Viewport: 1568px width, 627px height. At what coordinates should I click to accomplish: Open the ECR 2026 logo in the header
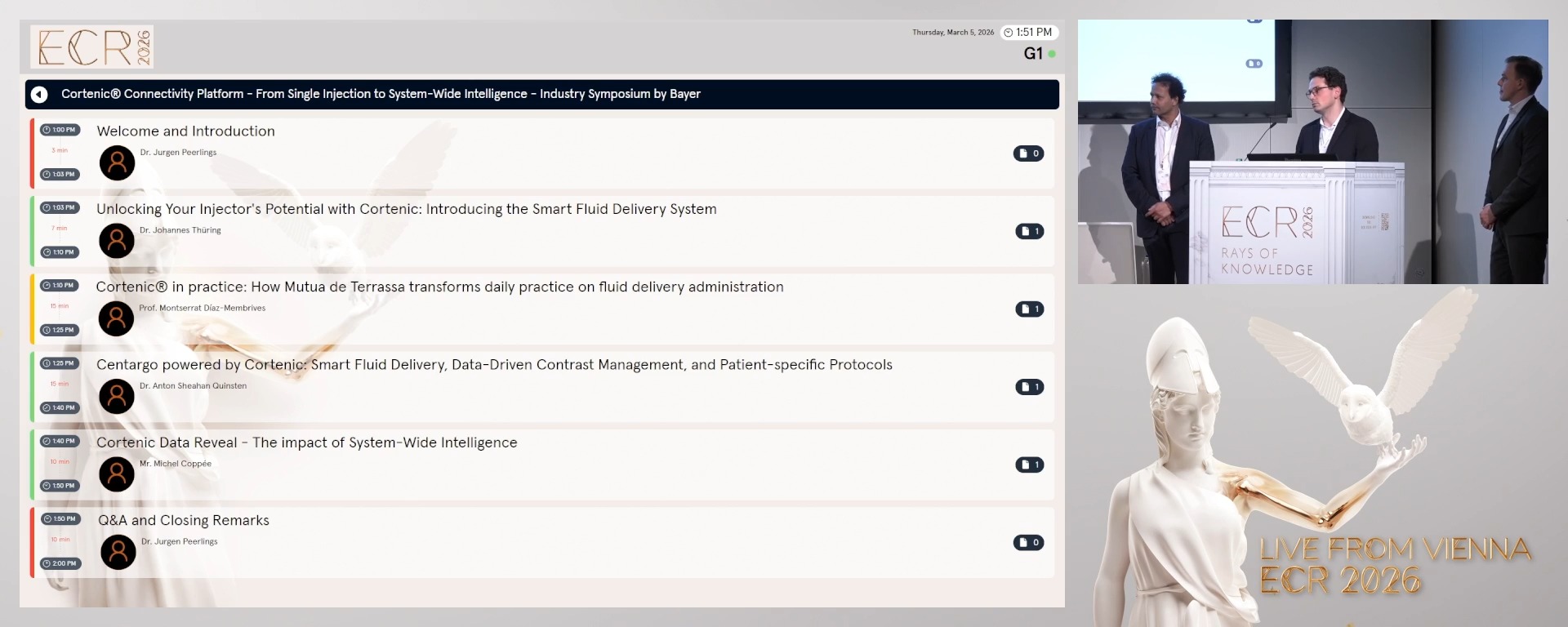(x=92, y=47)
